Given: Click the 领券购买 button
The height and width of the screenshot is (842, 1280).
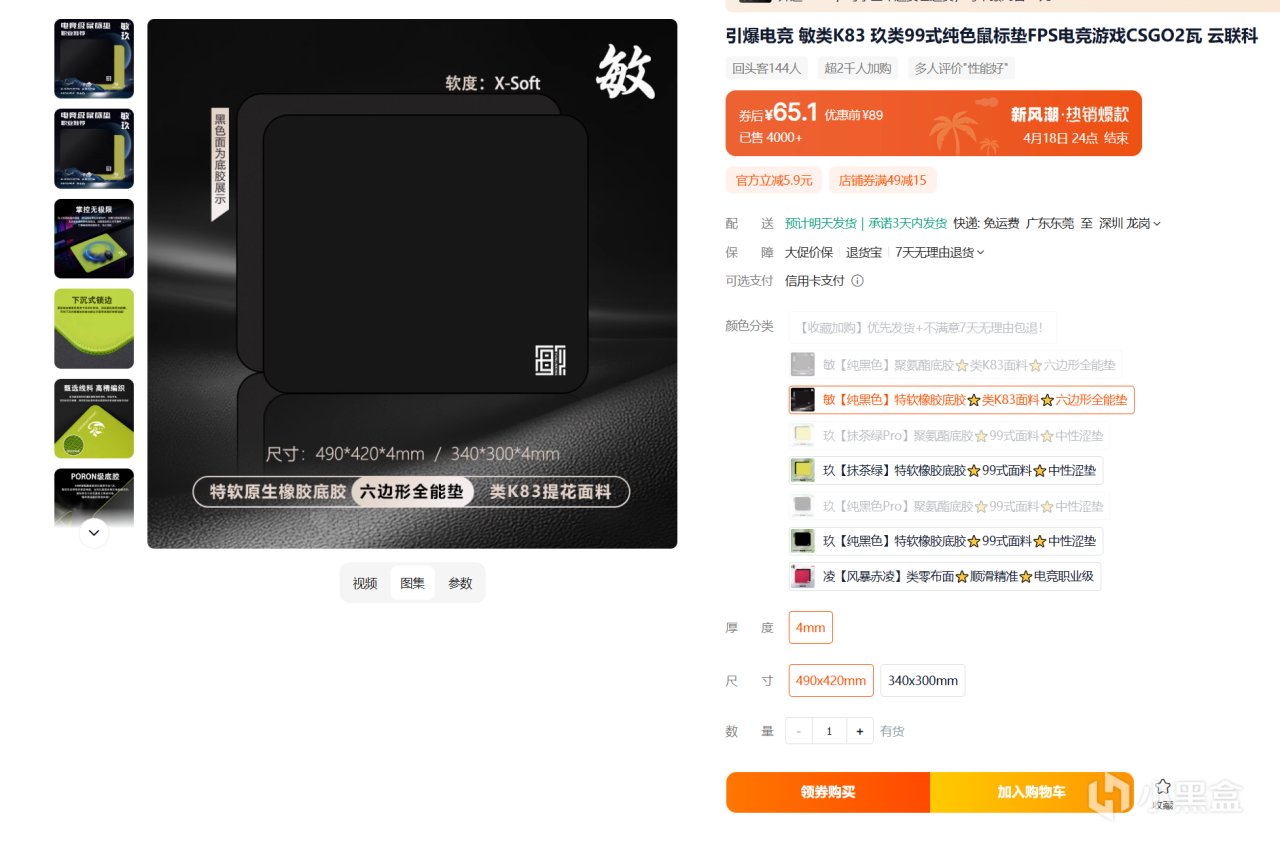Looking at the screenshot, I should tap(828, 792).
